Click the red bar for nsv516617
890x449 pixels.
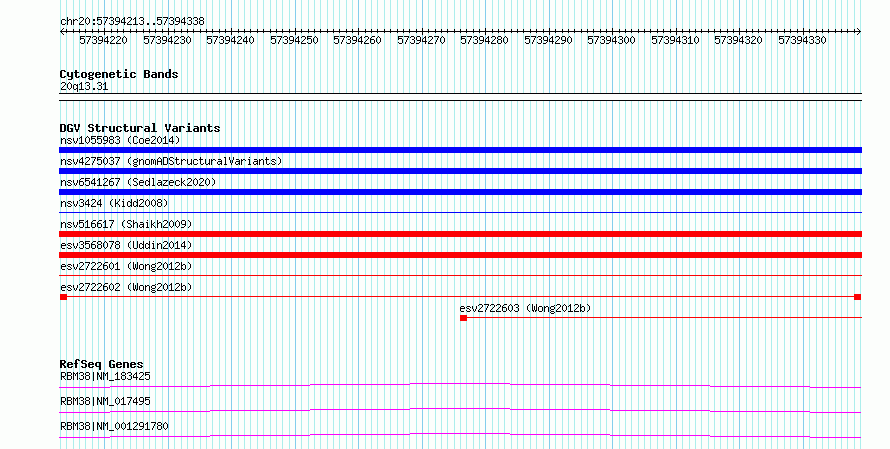point(460,234)
